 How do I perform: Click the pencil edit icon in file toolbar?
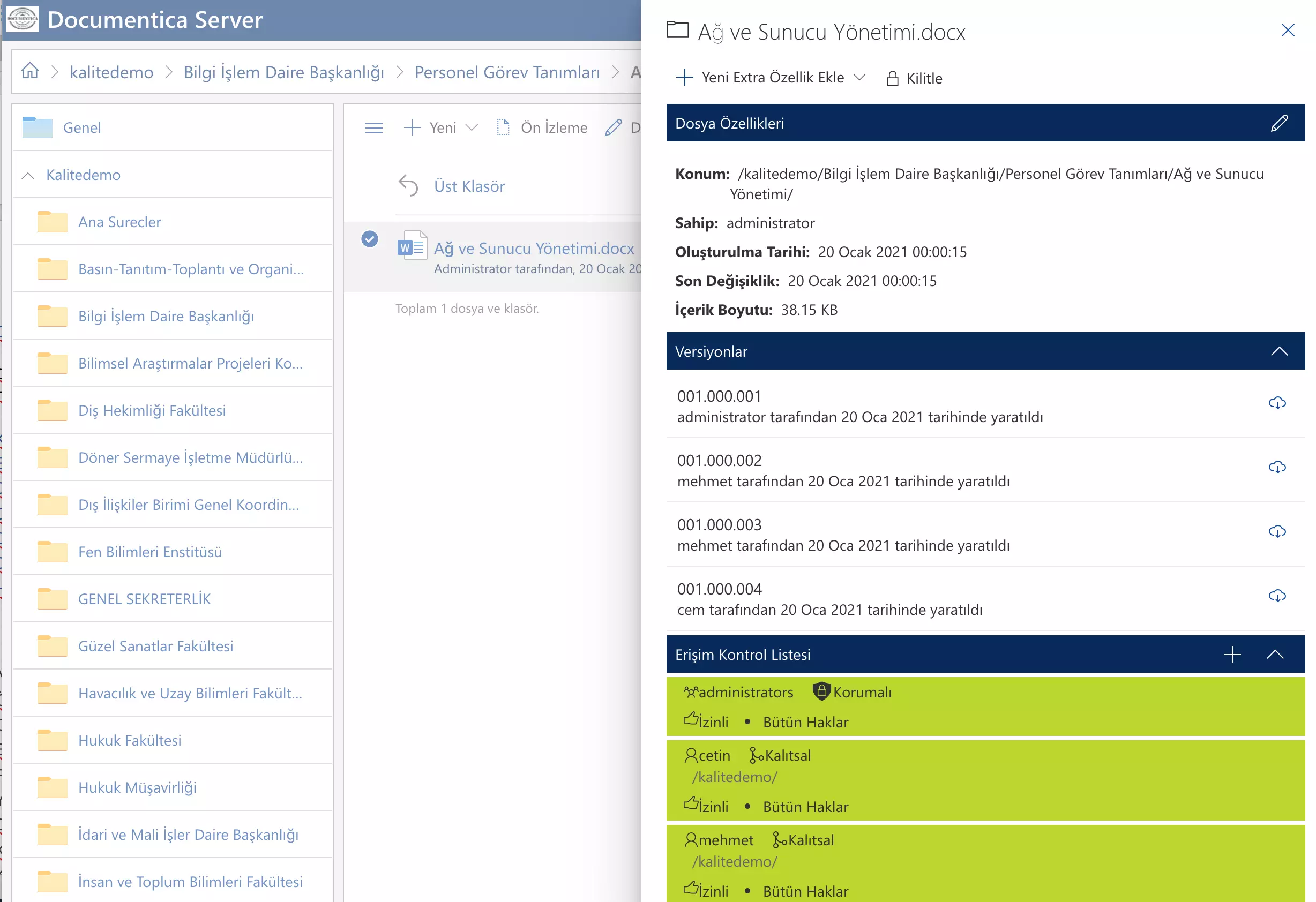(614, 127)
